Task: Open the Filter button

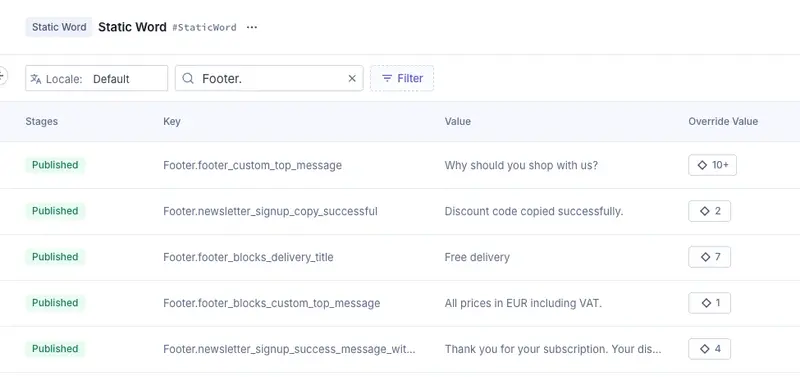Action: click(402, 79)
